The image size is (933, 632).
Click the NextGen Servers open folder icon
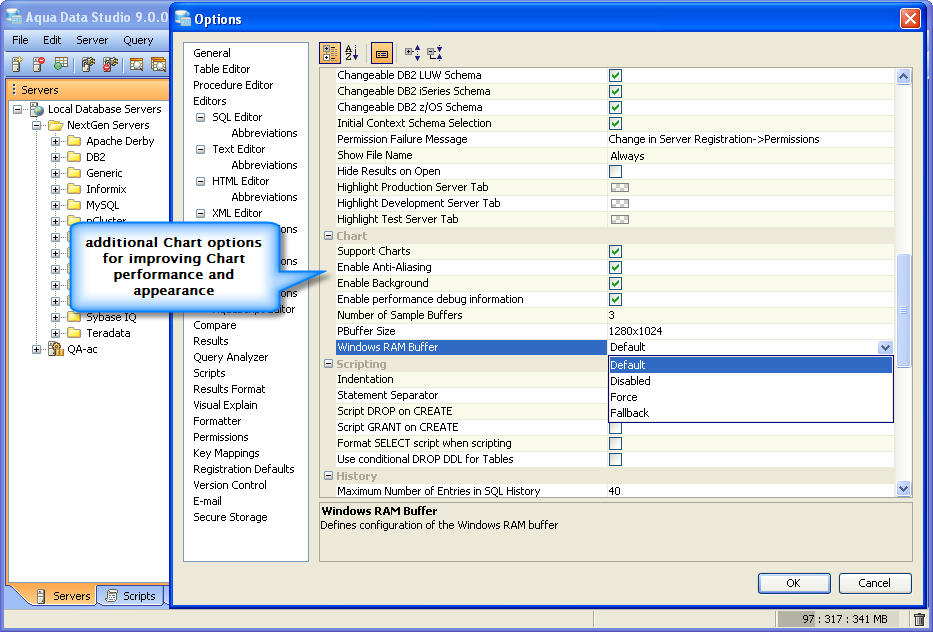click(x=56, y=125)
